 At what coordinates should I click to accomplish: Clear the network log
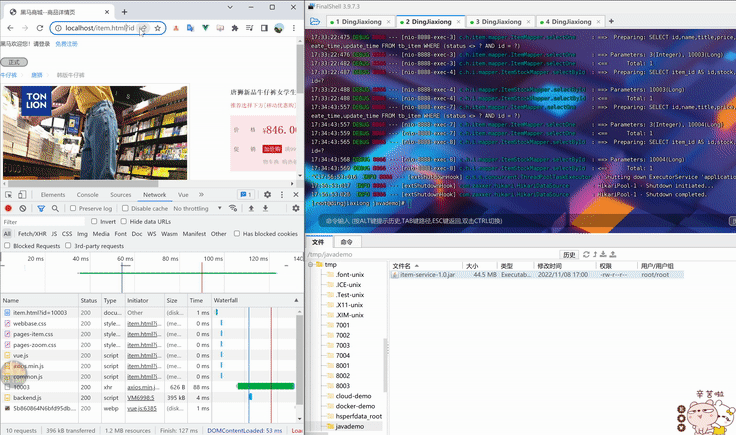pos(22,208)
